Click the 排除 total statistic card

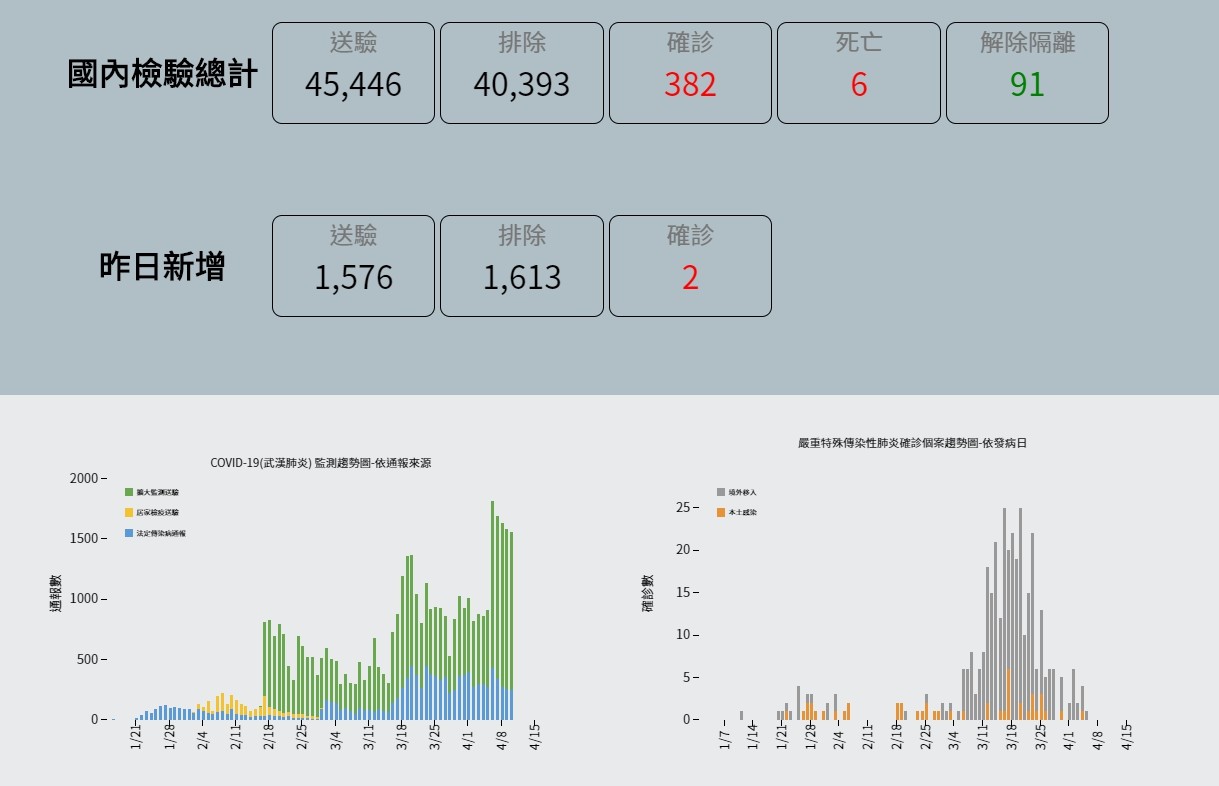(521, 71)
